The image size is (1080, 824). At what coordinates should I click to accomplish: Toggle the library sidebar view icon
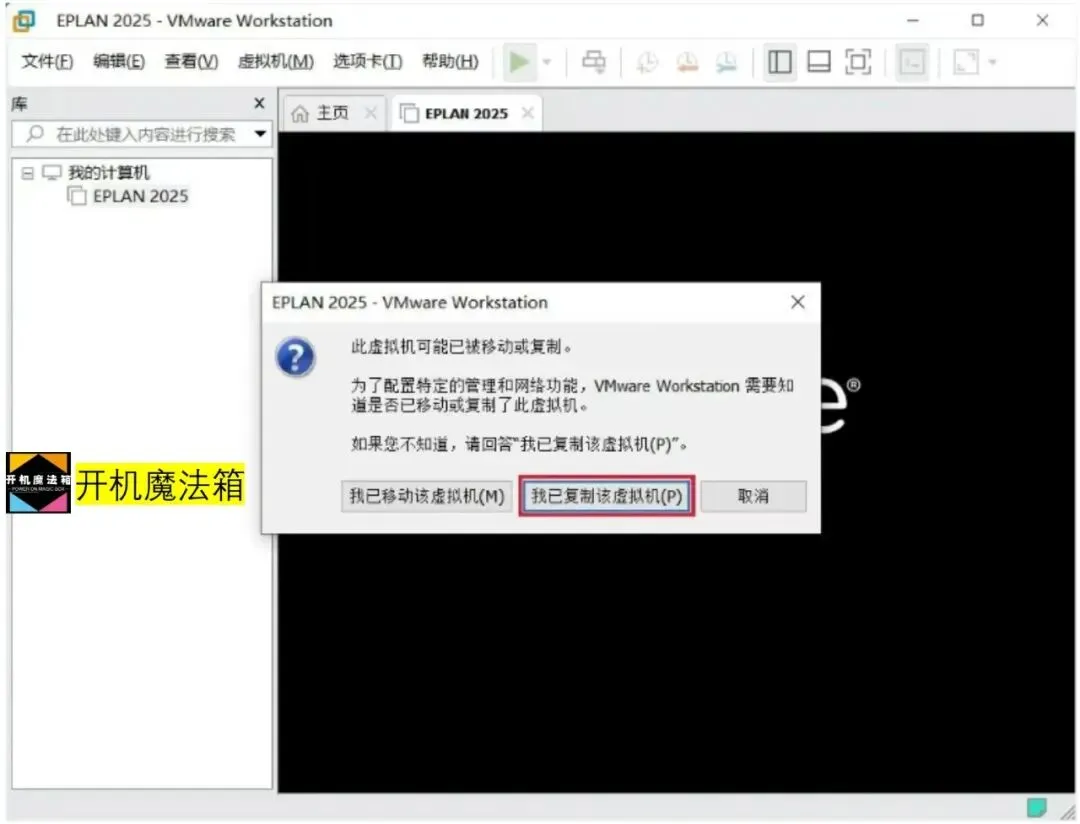point(780,62)
